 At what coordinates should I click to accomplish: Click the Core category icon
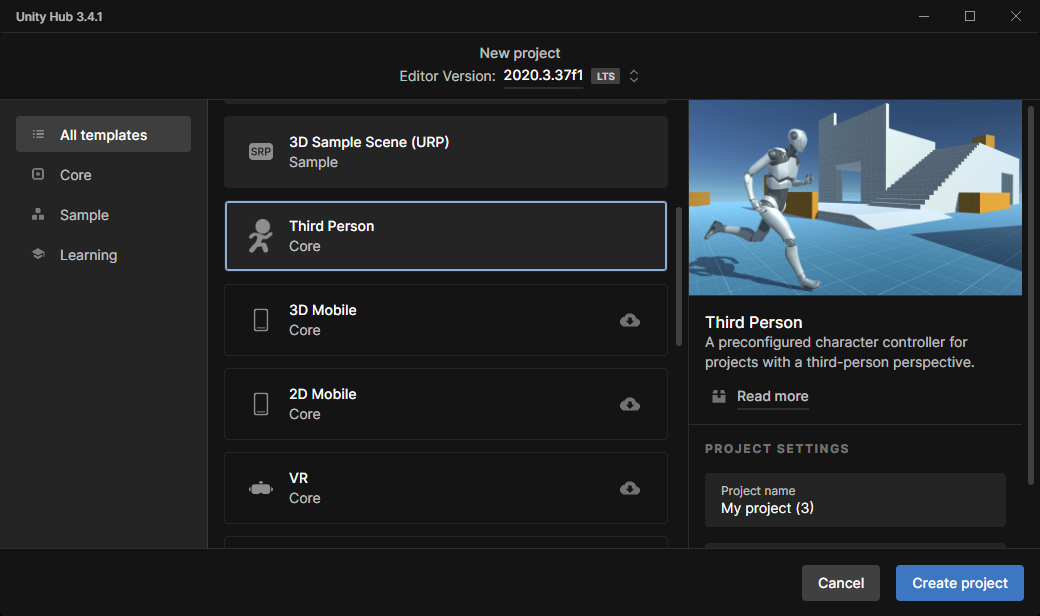[38, 174]
